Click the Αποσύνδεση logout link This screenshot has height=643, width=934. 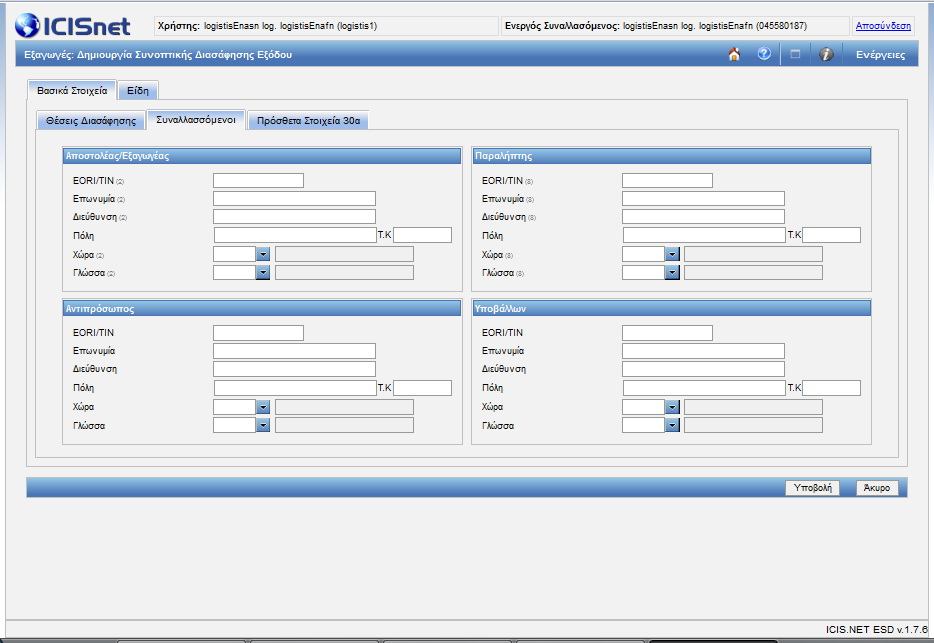[883, 26]
